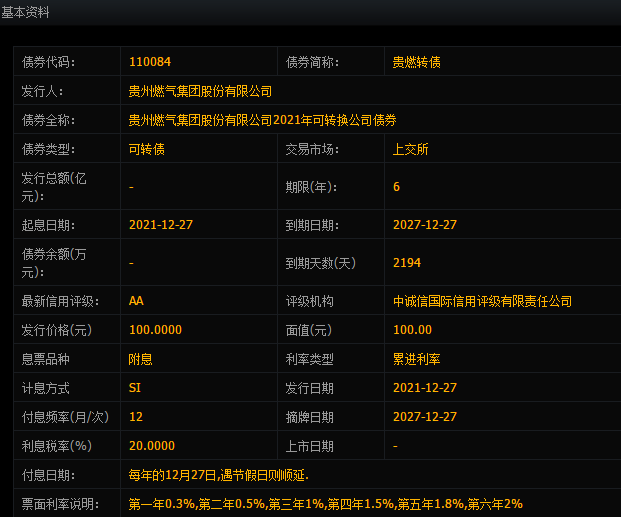Viewport: 621px width, 517px height.
Task: Click the 债券简称 label
Action: click(x=312, y=62)
